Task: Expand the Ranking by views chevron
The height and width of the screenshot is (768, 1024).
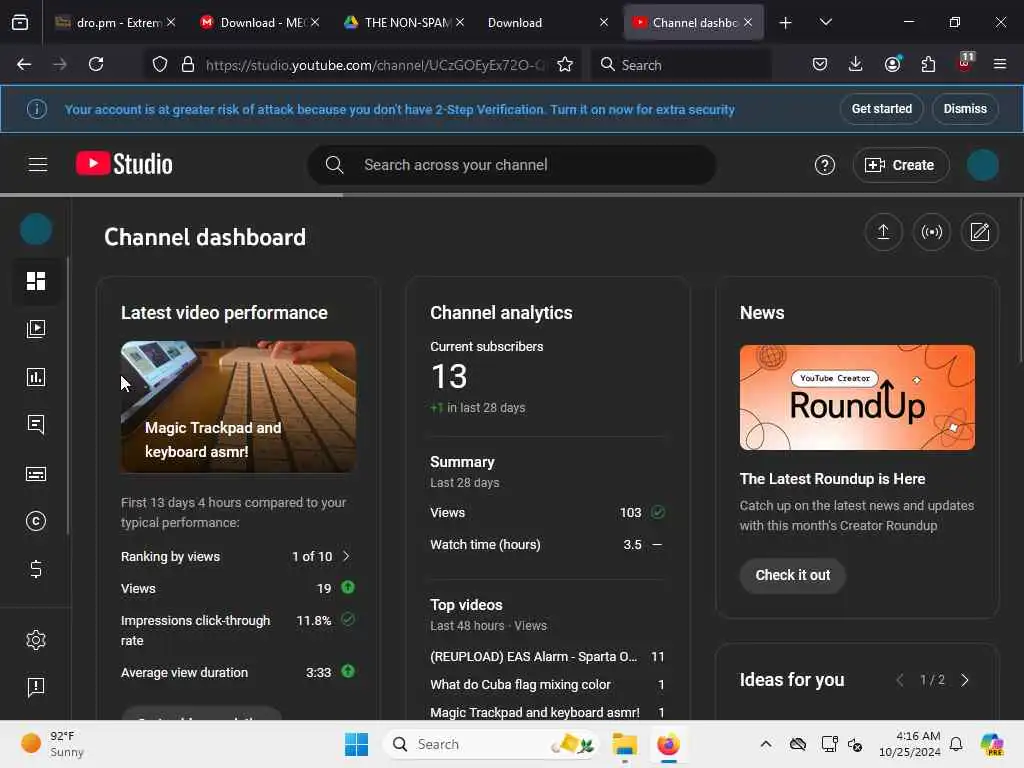Action: coord(346,556)
